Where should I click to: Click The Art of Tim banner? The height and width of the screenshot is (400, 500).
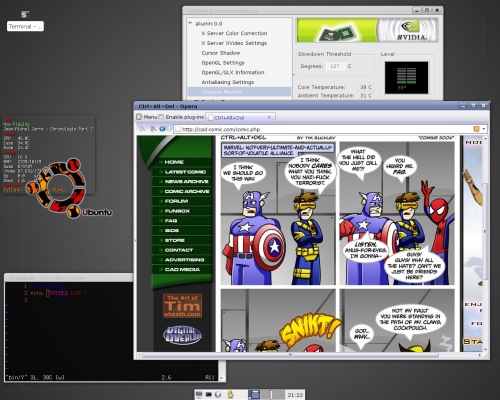[x=182, y=305]
